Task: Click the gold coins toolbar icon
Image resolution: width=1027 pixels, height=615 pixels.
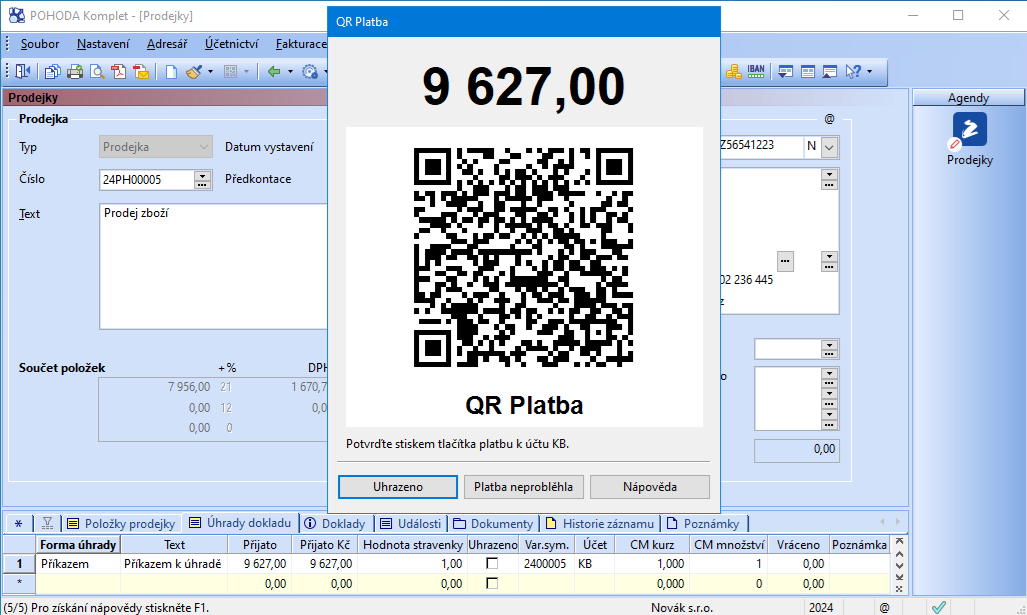Action: tap(734, 71)
